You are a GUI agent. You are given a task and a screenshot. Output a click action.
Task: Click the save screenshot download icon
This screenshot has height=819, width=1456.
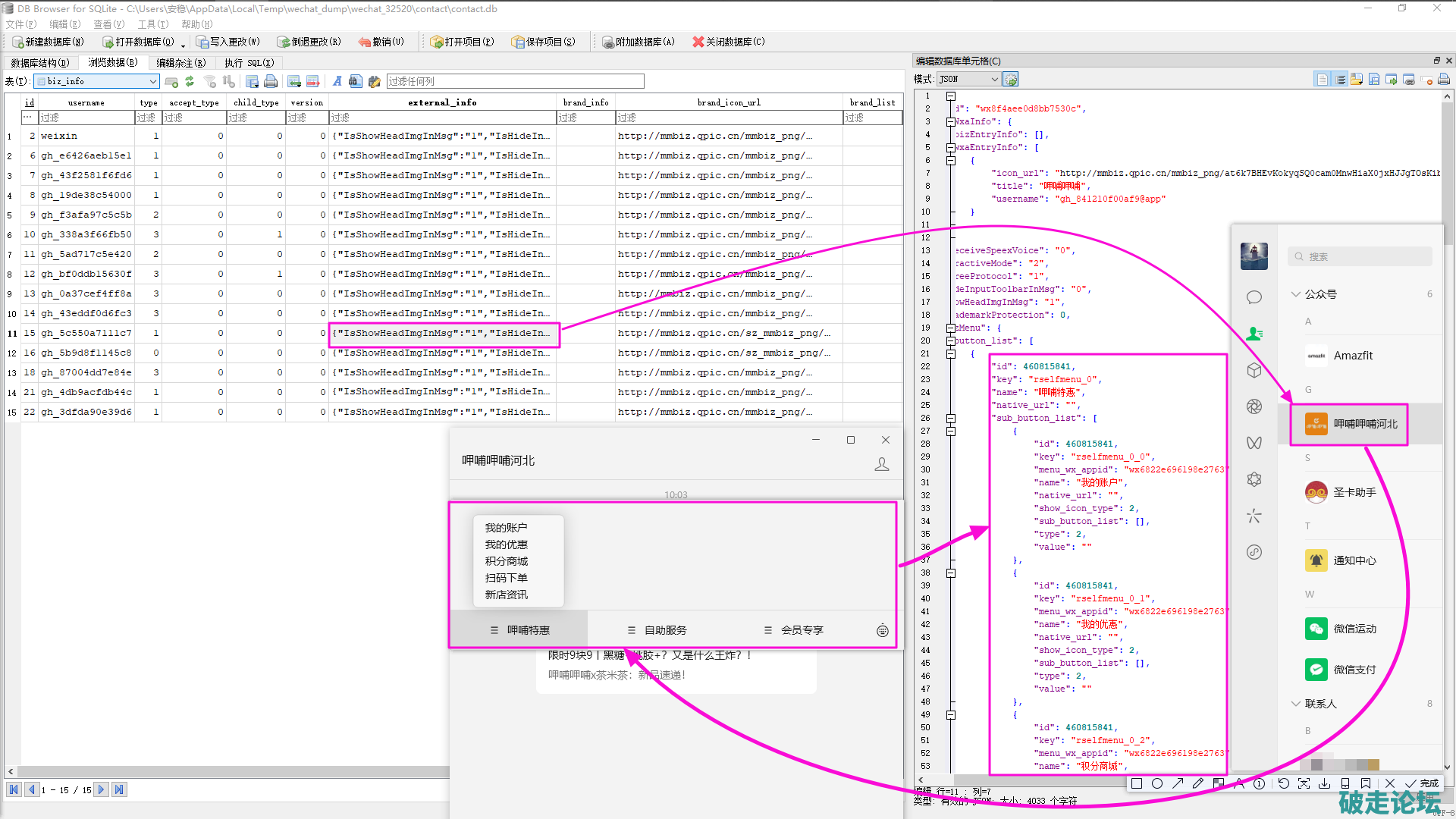click(1324, 783)
